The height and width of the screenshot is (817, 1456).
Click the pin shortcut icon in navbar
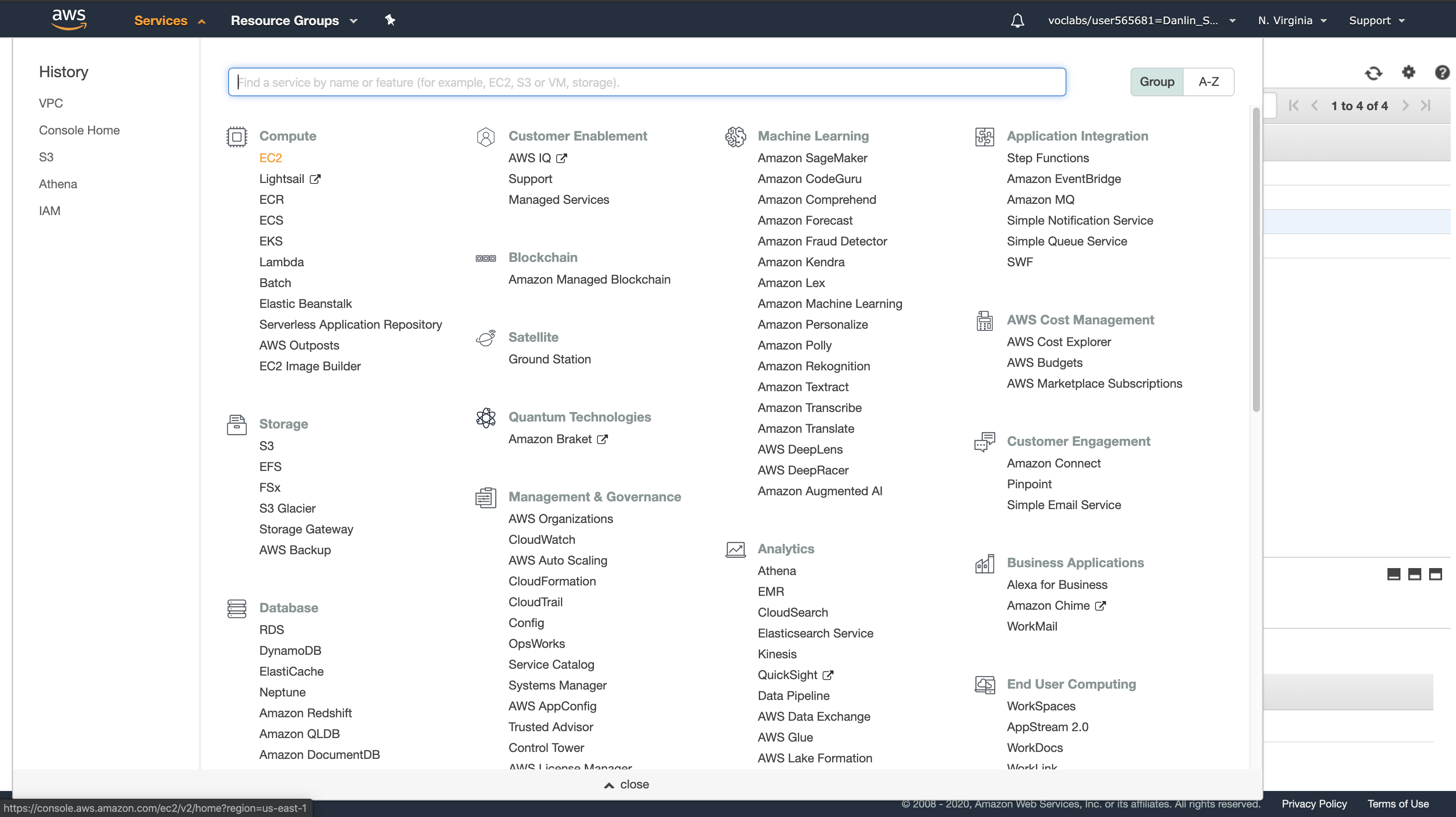390,20
